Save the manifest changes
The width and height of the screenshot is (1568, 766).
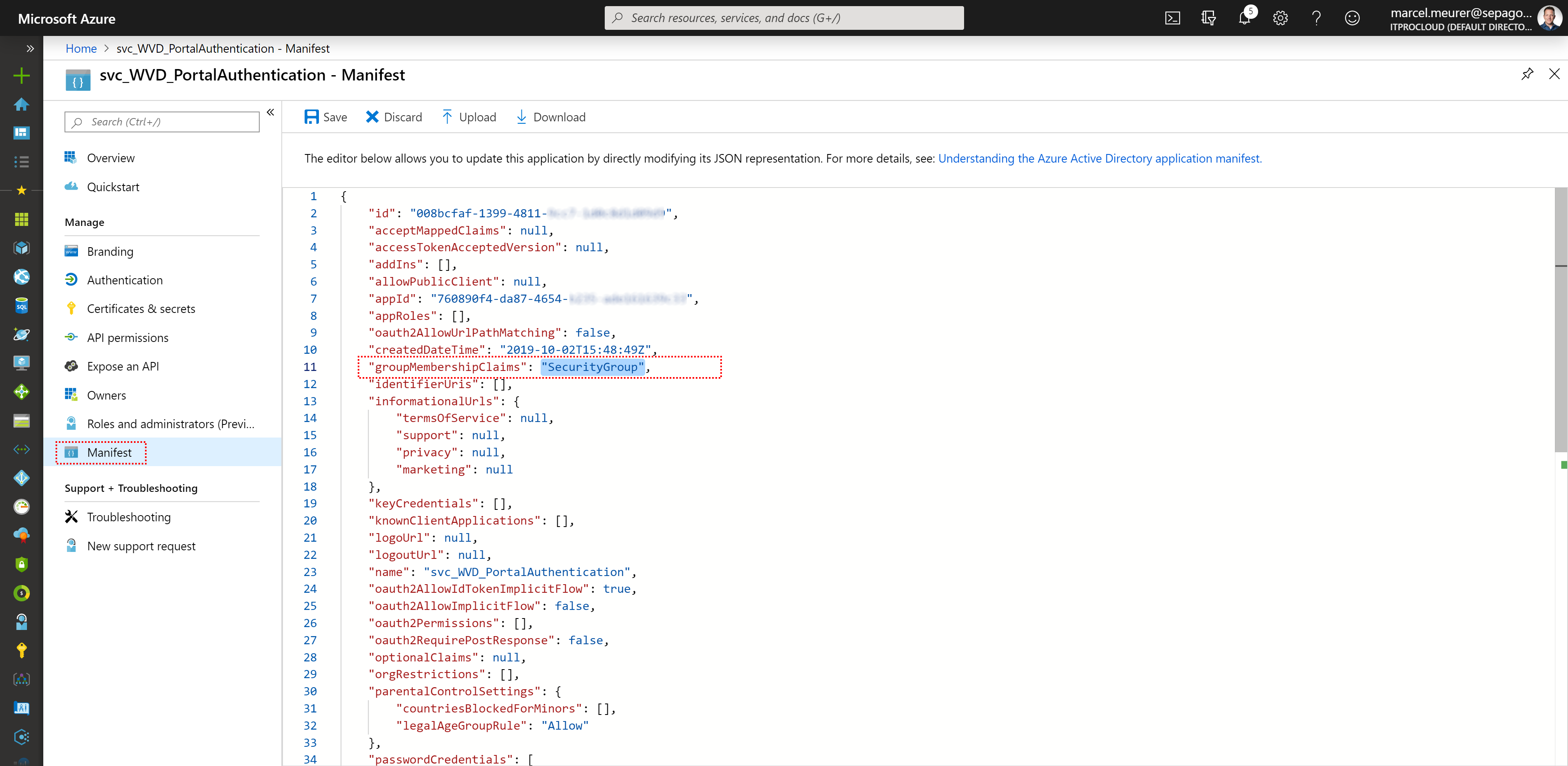[326, 117]
